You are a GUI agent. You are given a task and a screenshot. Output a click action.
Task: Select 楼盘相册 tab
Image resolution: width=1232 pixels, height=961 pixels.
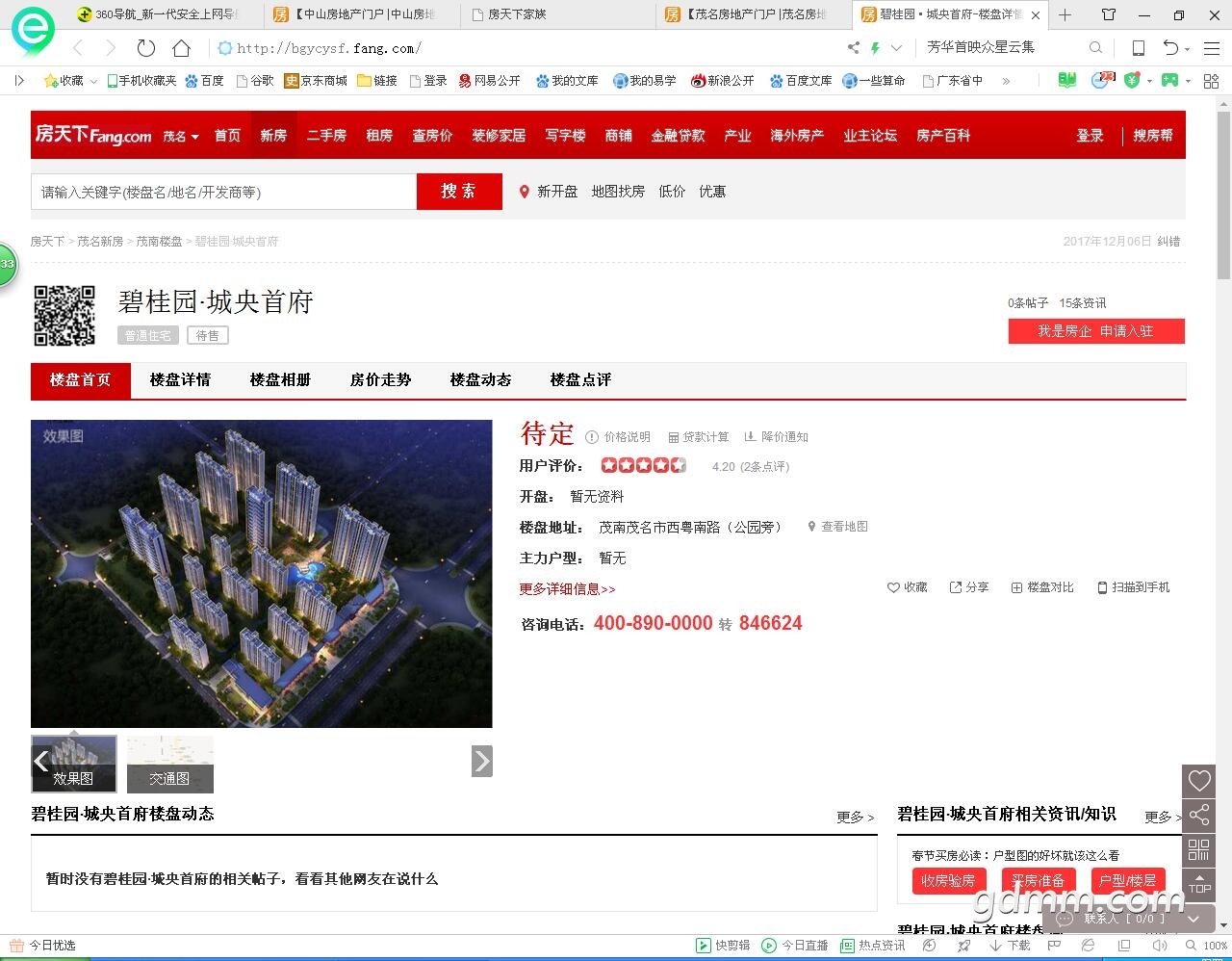[x=280, y=380]
